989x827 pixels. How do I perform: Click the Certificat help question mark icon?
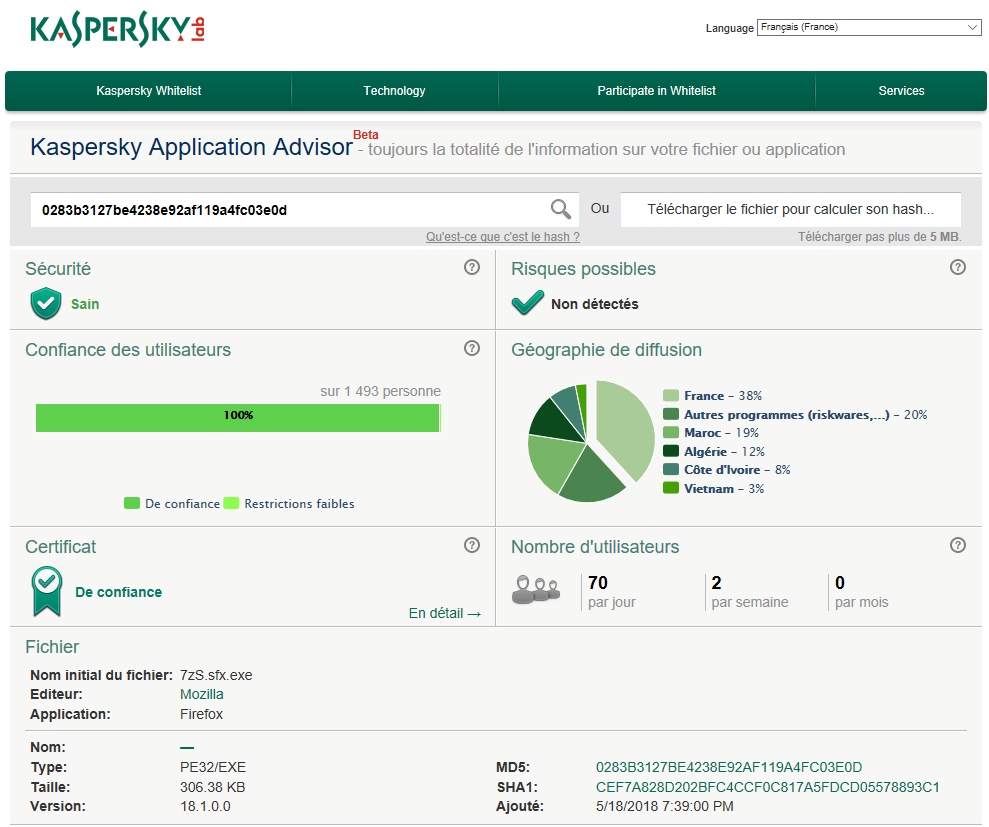[x=472, y=545]
